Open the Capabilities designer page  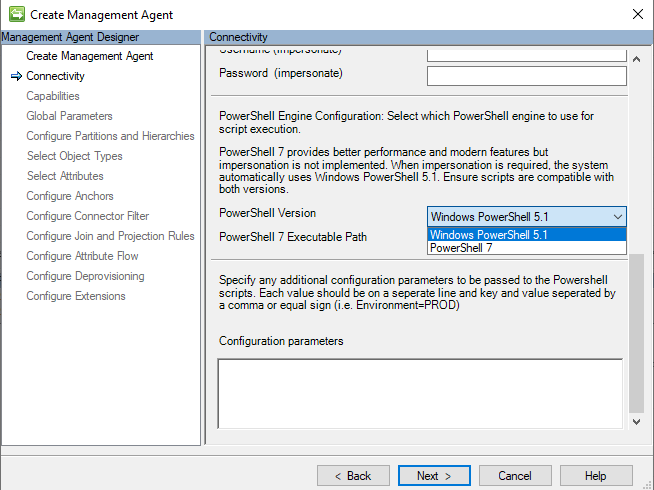(x=53, y=96)
